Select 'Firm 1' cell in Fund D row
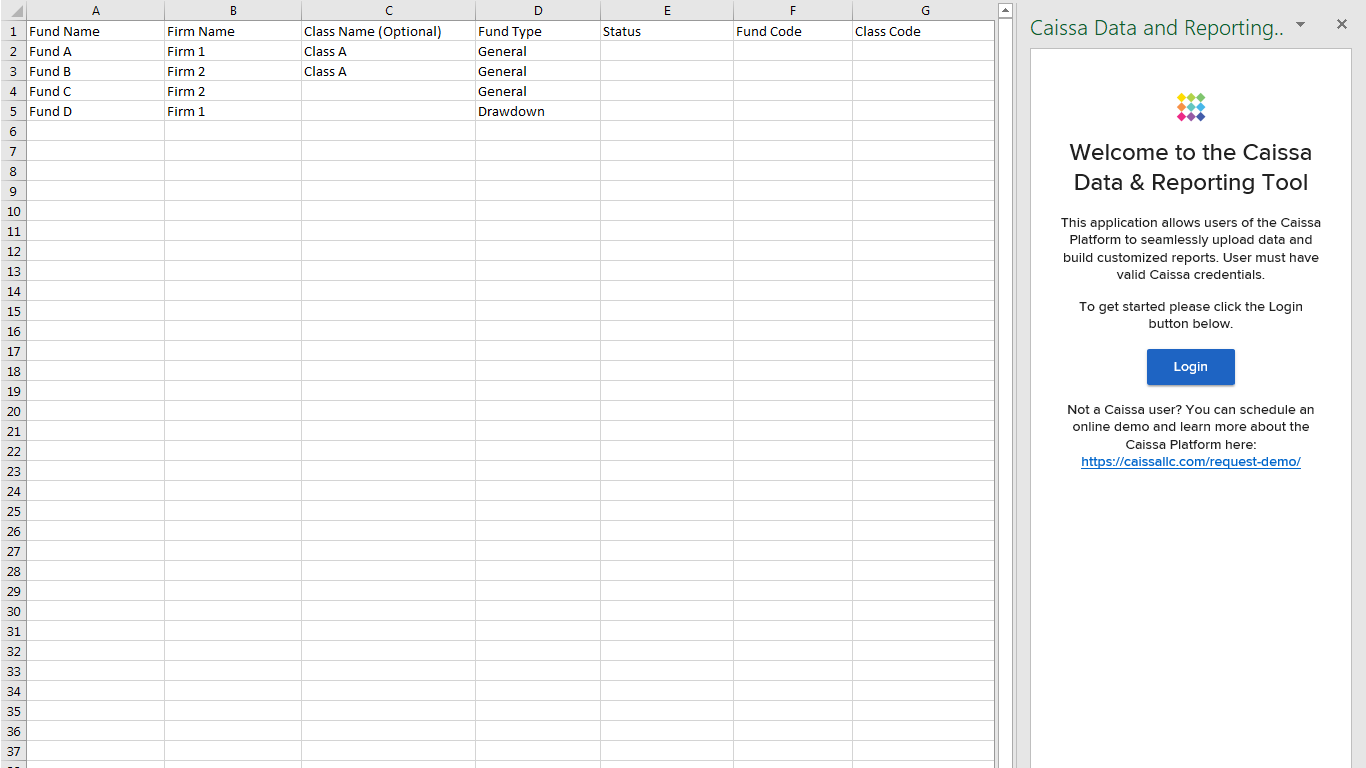Image resolution: width=1366 pixels, height=768 pixels. coord(233,111)
